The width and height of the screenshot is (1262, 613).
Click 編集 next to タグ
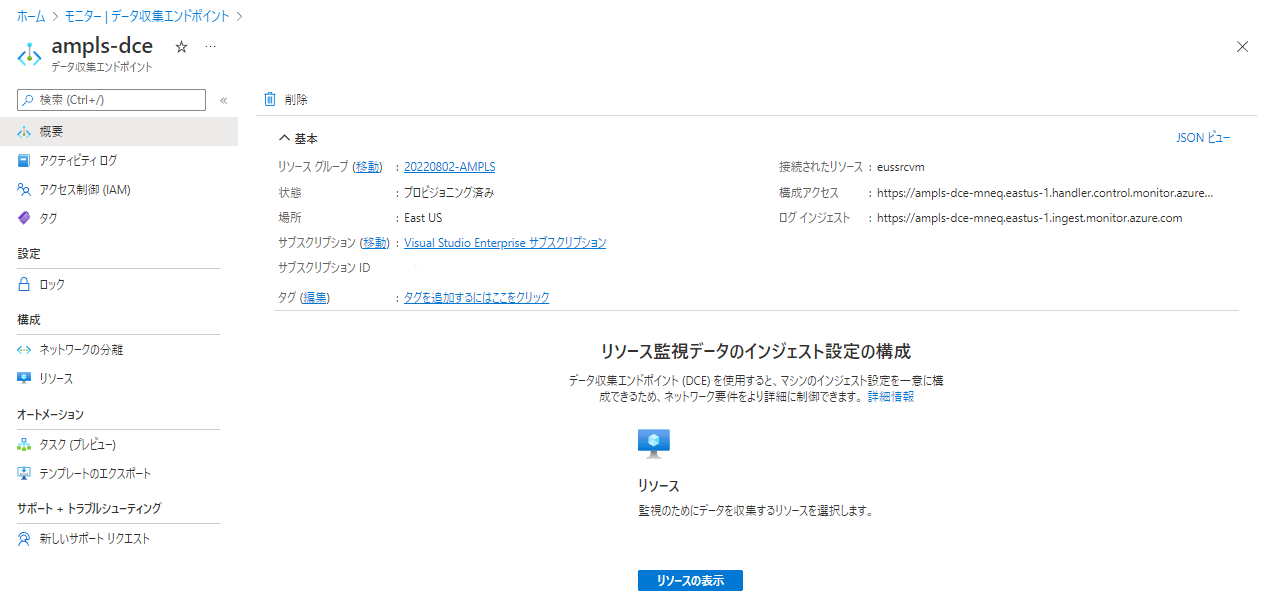coord(315,298)
